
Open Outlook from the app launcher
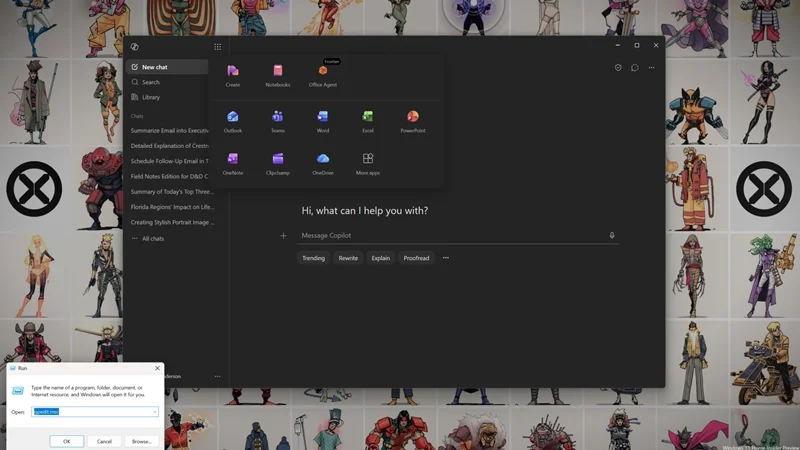pyautogui.click(x=233, y=121)
